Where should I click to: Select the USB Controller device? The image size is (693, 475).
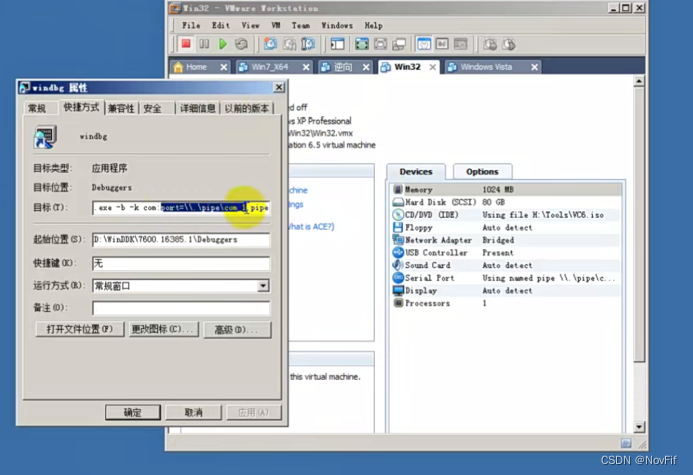click(x=506, y=253)
